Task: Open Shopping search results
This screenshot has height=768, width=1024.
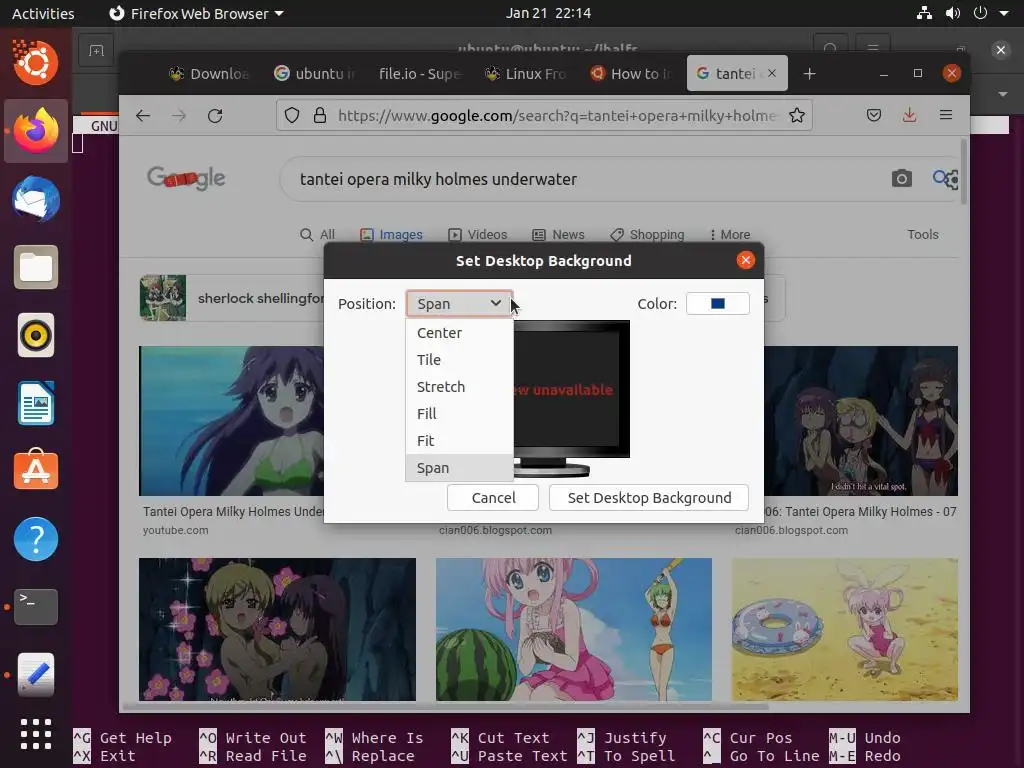Action: pos(647,234)
